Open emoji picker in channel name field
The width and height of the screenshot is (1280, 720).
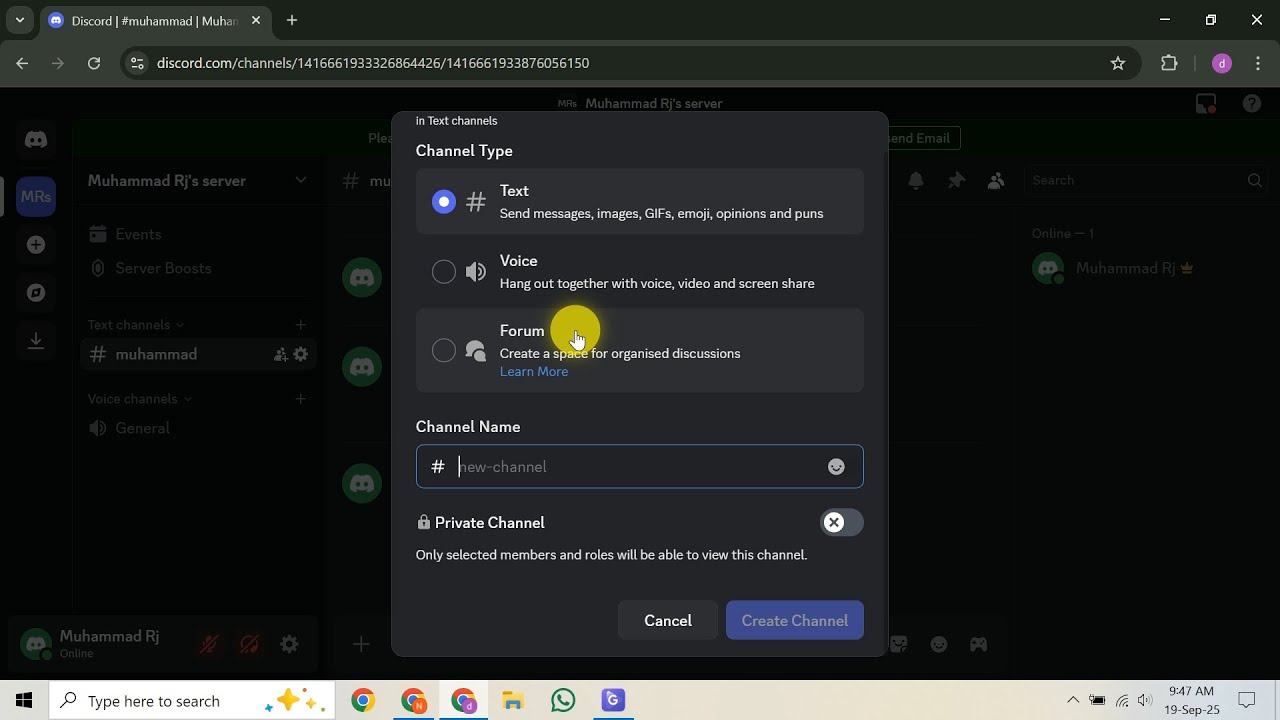(836, 467)
